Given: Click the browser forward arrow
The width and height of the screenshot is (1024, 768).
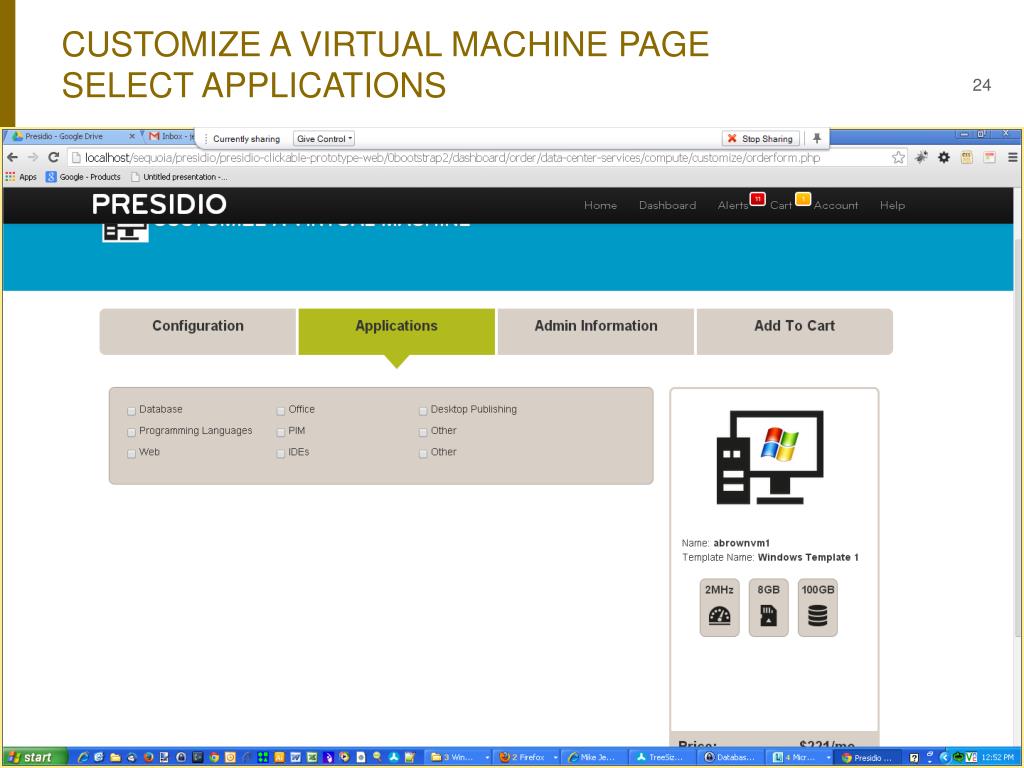Looking at the screenshot, I should tap(33, 157).
